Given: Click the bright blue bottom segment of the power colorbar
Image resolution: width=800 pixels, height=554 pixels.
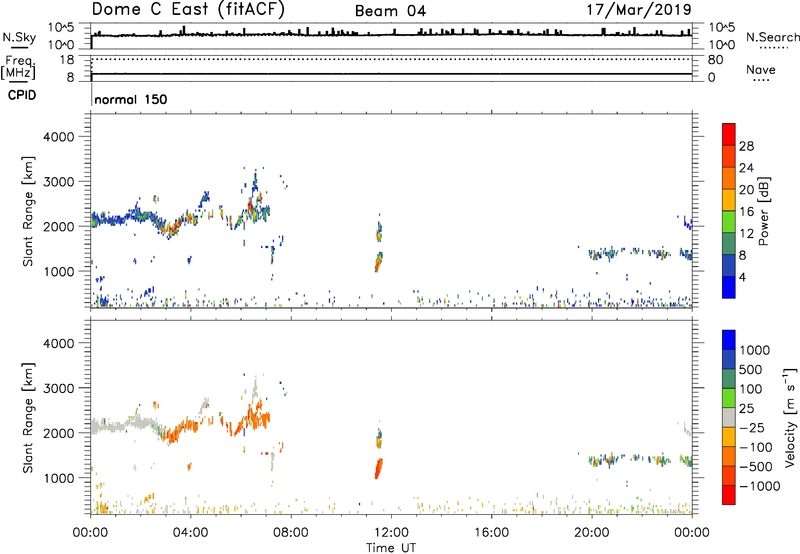Looking at the screenshot, I should point(729,287).
